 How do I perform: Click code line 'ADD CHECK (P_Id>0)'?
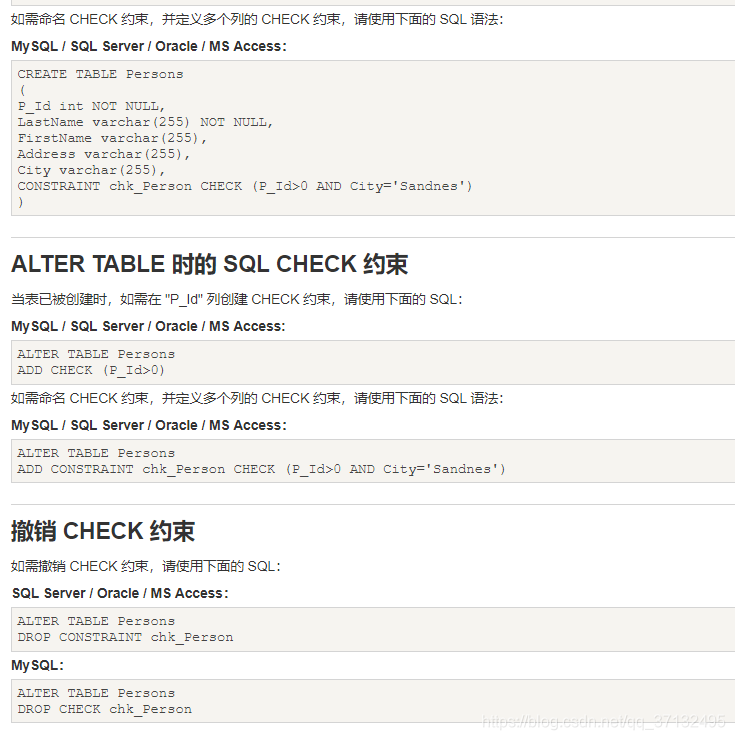coord(91,370)
